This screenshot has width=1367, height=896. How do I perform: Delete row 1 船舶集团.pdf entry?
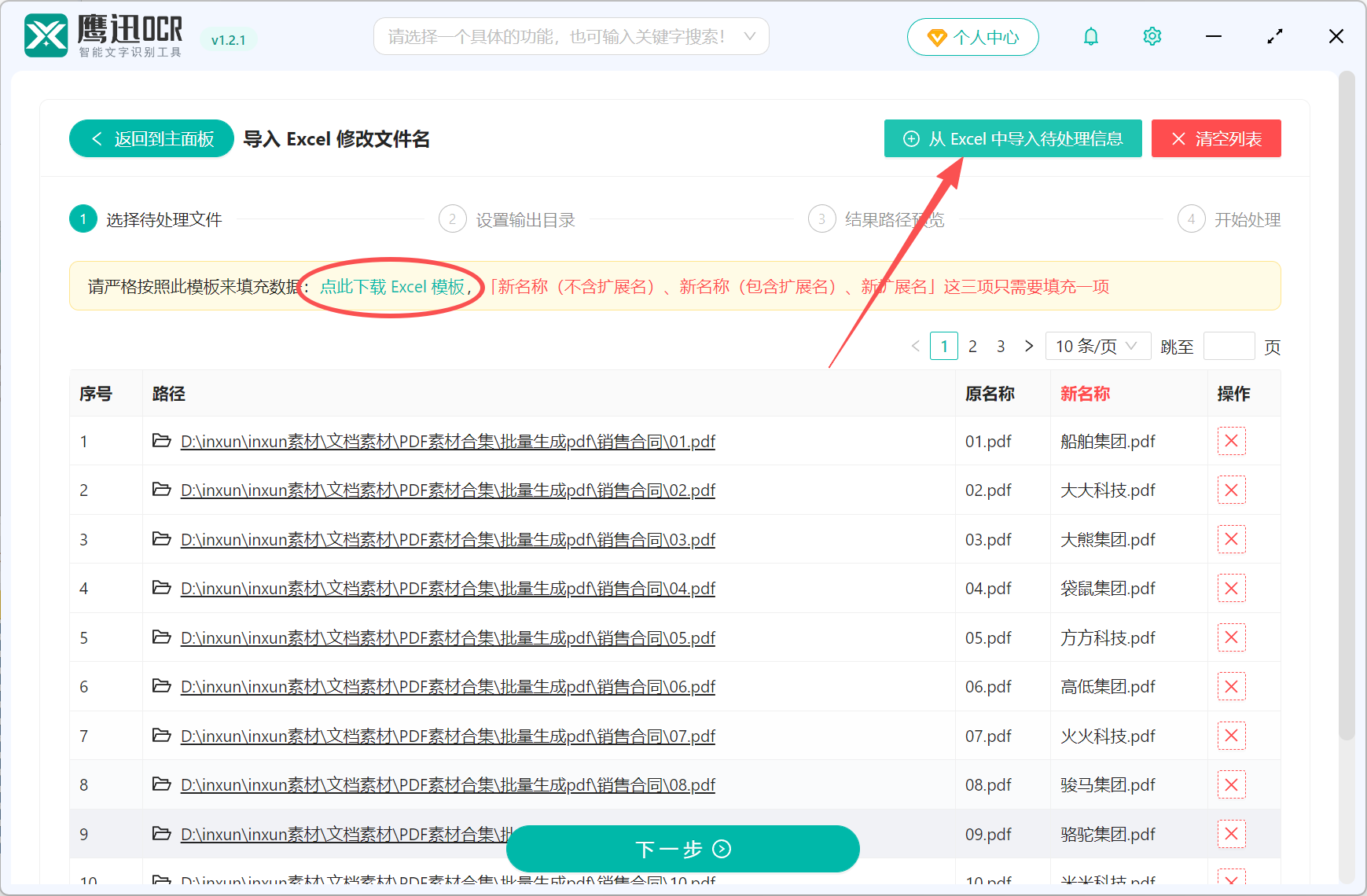1232,442
